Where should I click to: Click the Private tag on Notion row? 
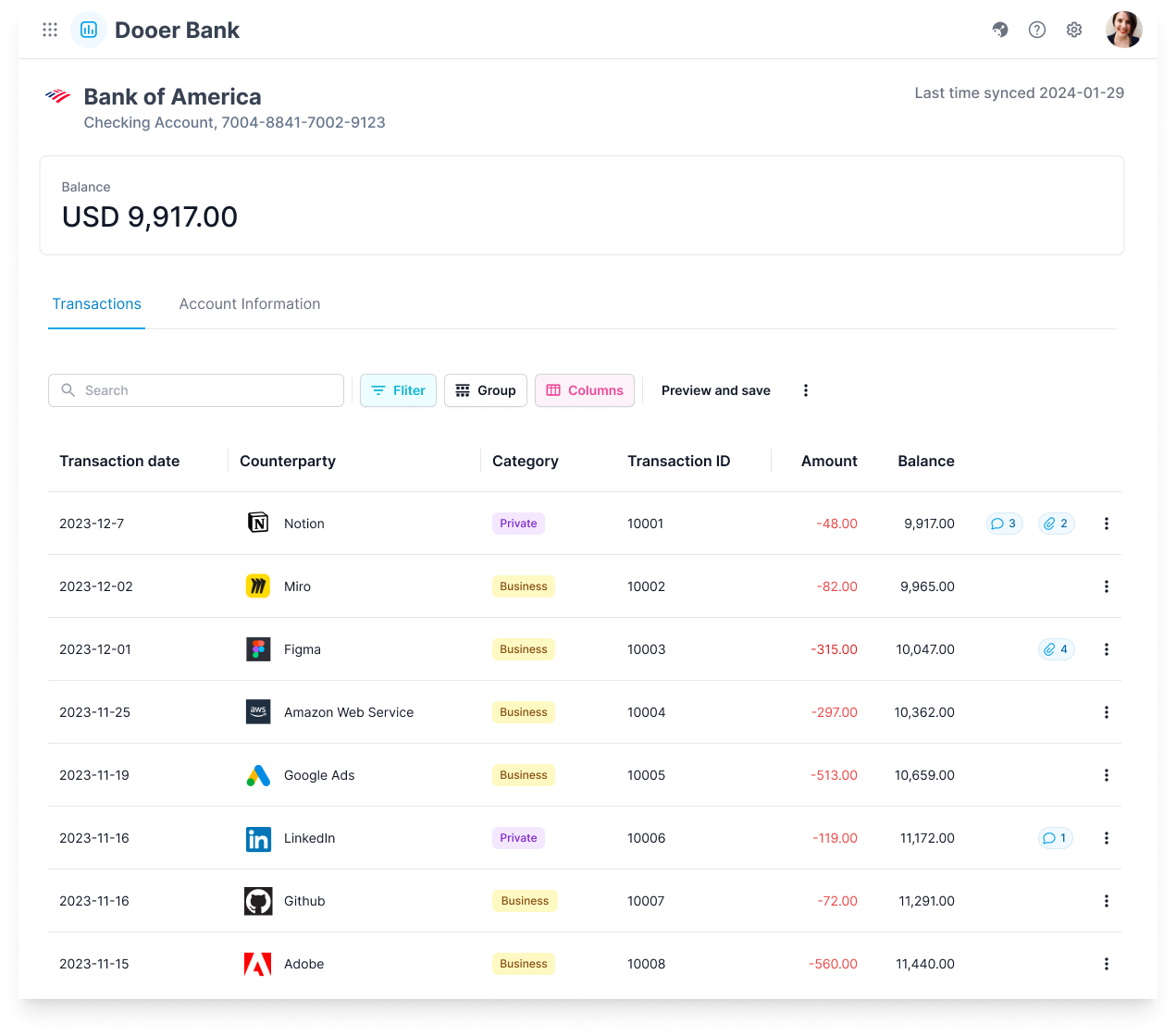(x=518, y=524)
